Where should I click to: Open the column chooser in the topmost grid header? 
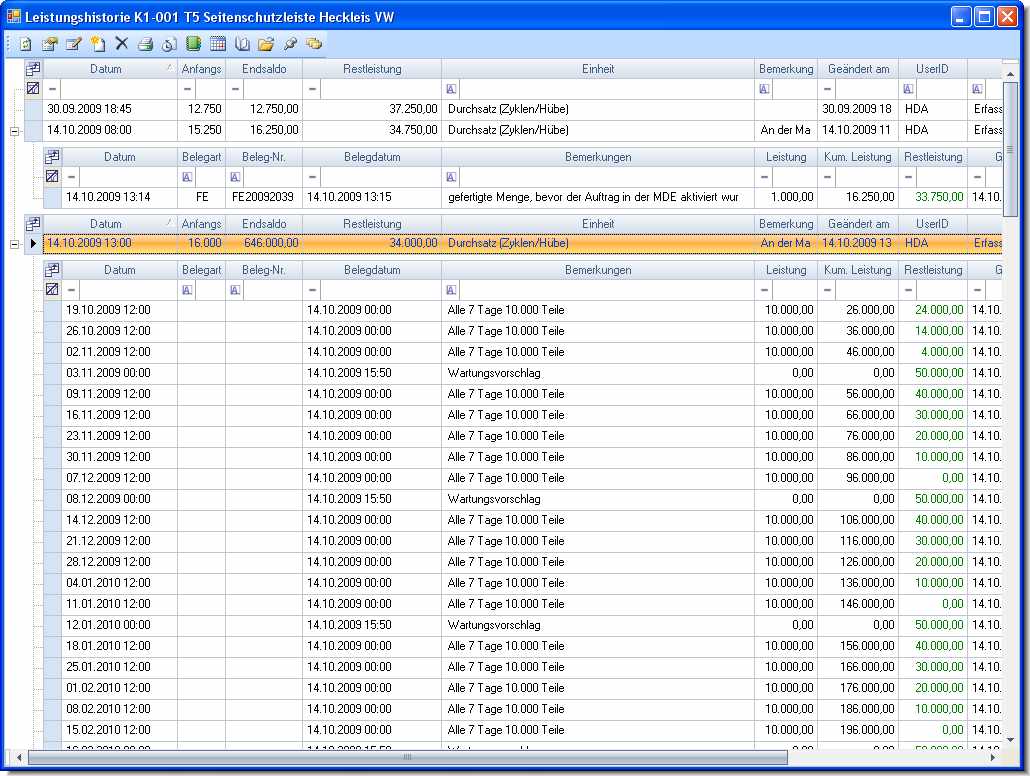point(33,69)
